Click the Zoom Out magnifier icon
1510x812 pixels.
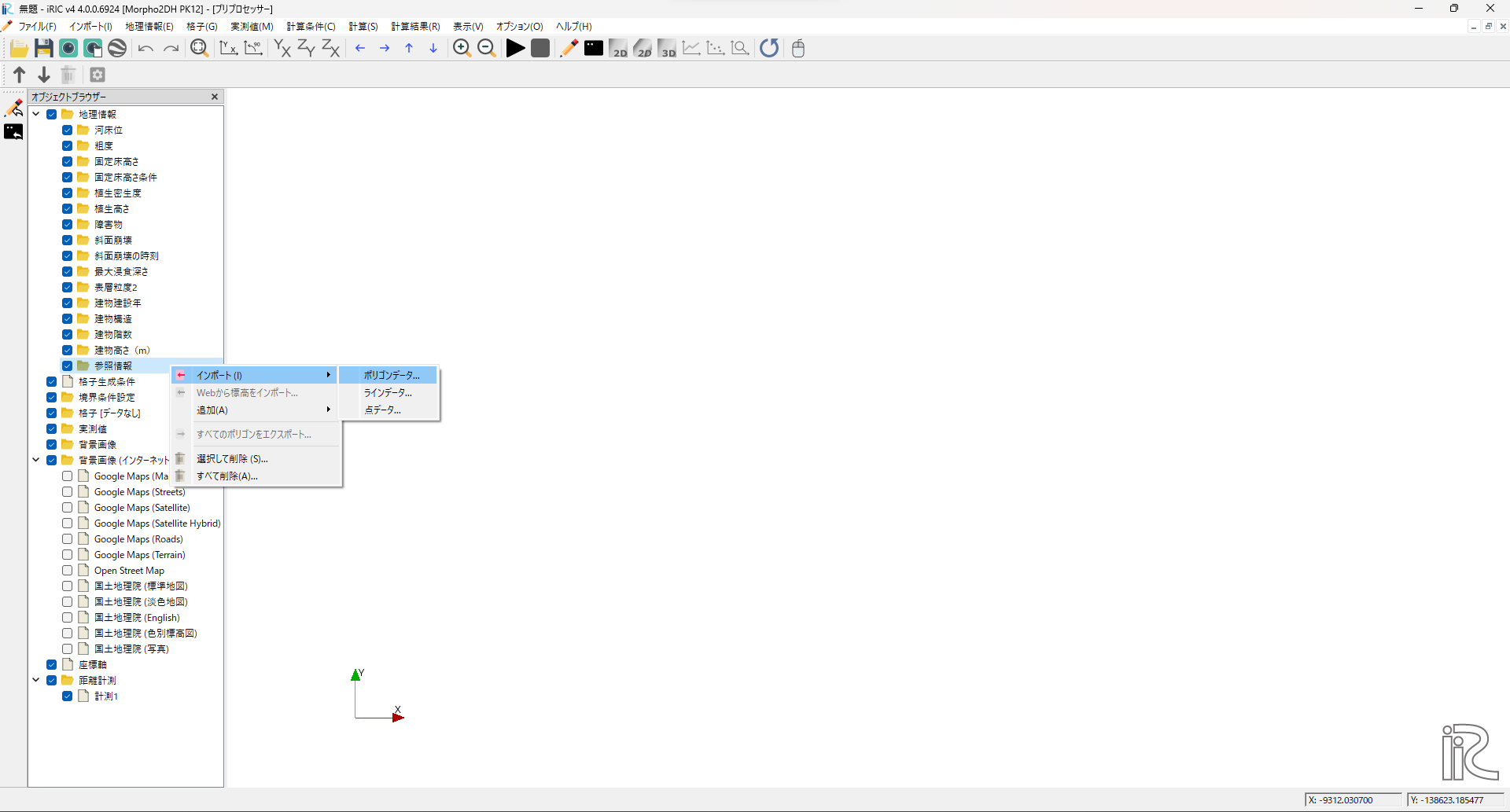[487, 49]
